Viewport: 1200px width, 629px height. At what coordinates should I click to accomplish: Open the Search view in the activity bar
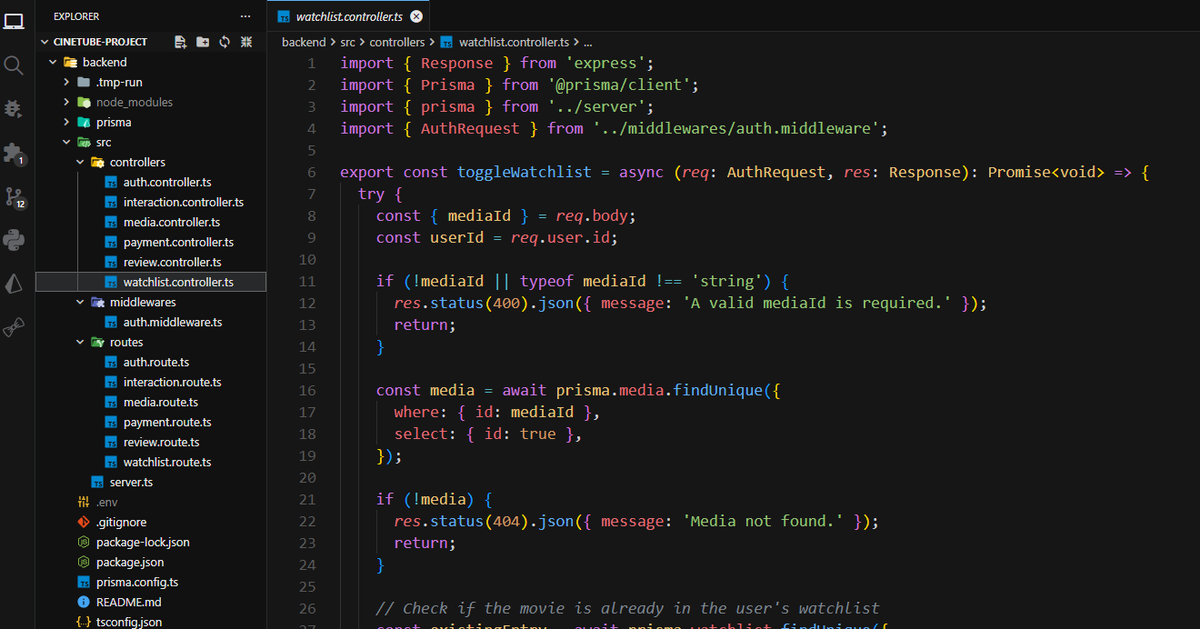coord(14,65)
